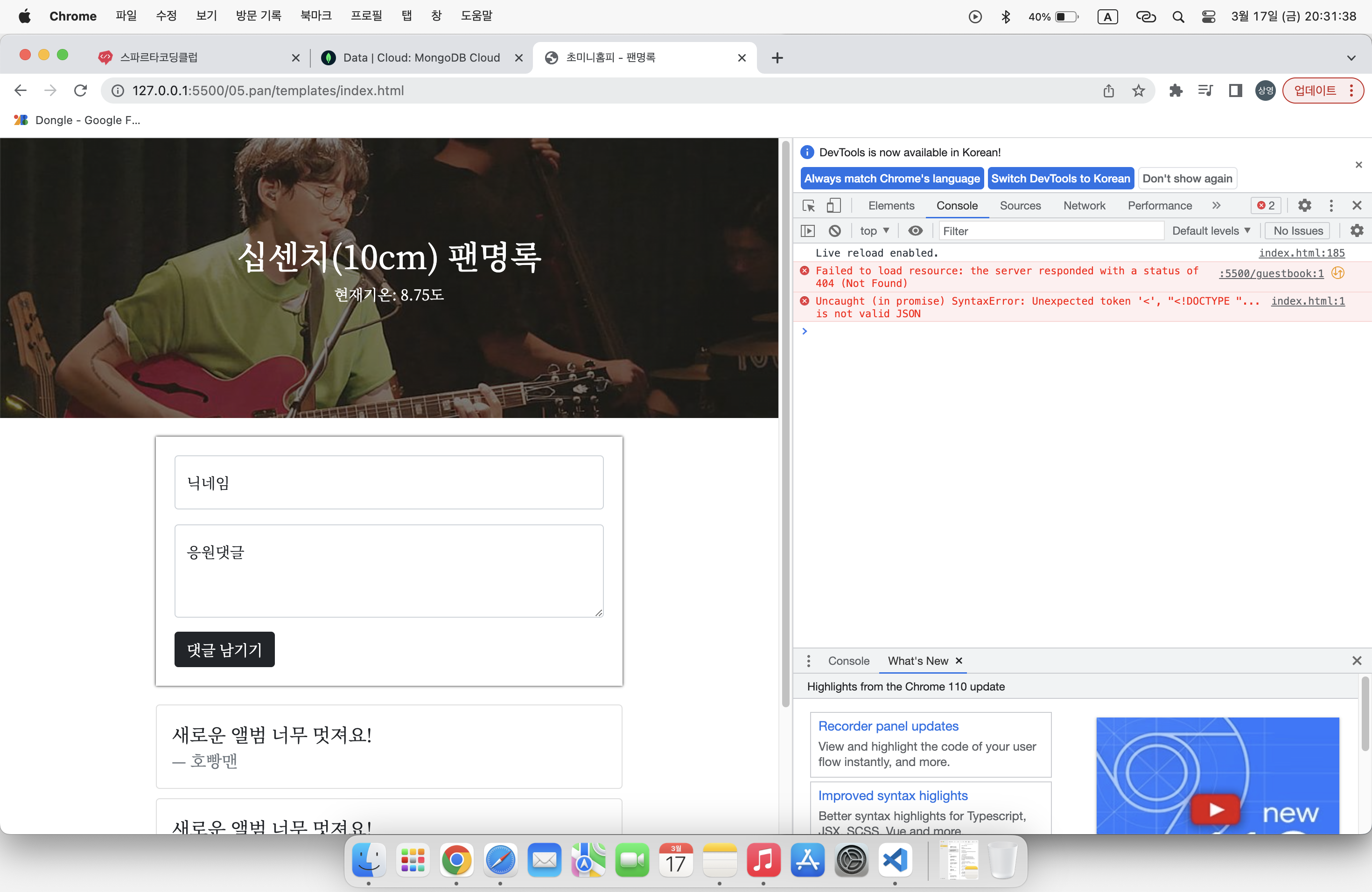Expand more DevTools tabs chevron
The width and height of the screenshot is (1372, 892).
pyautogui.click(x=1216, y=206)
